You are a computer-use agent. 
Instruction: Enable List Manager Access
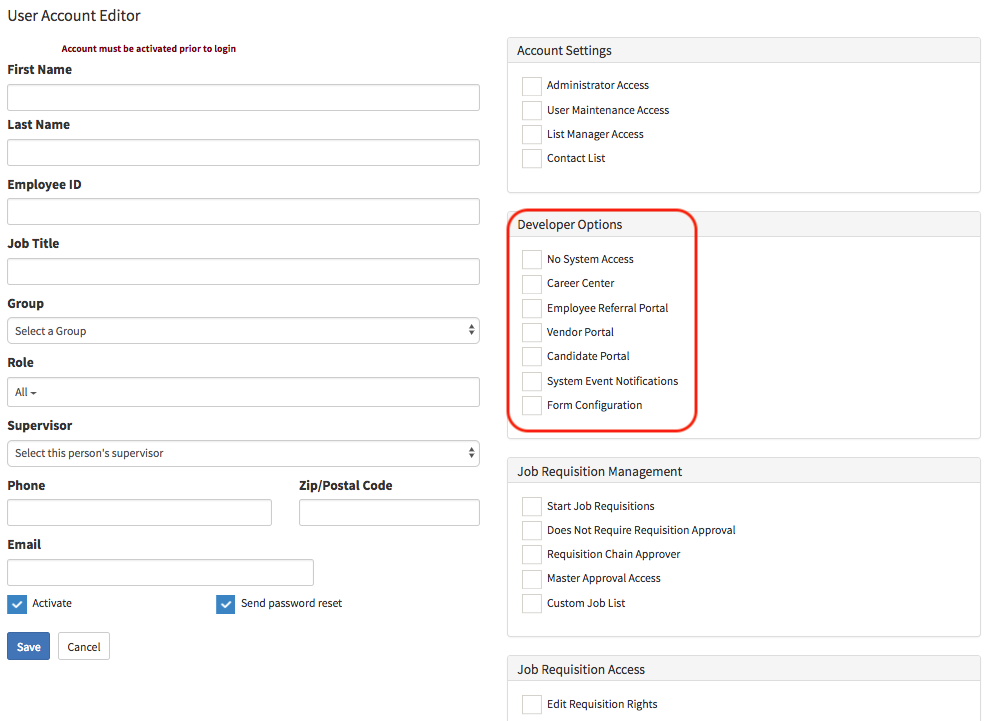[531, 134]
